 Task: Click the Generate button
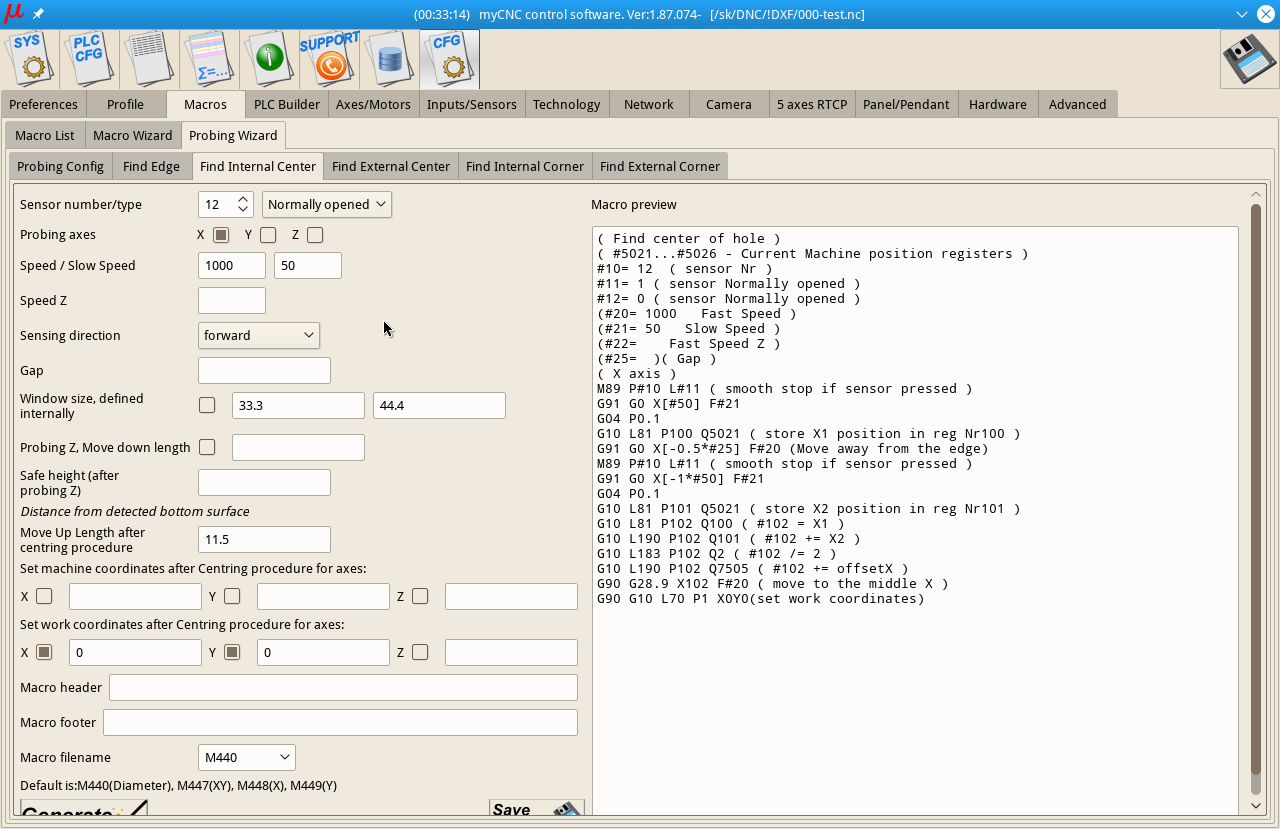click(x=84, y=808)
